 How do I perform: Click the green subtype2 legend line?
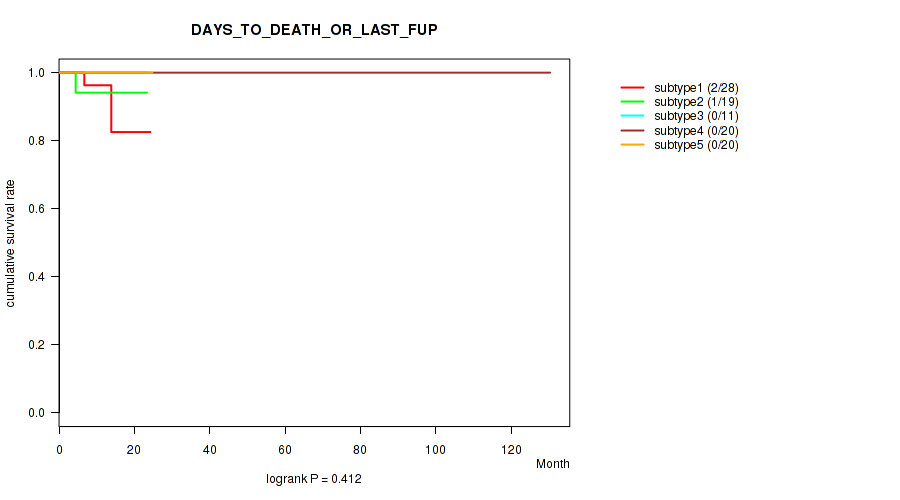coord(631,102)
